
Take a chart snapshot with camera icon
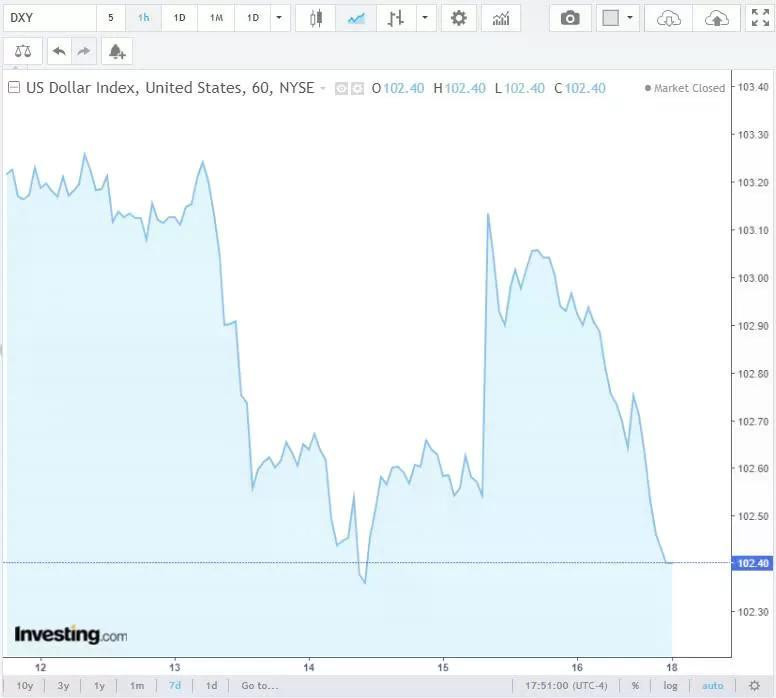[x=570, y=18]
